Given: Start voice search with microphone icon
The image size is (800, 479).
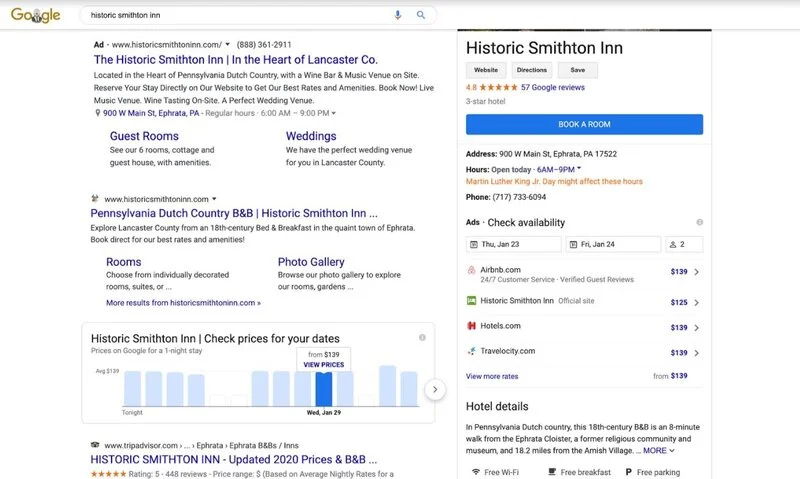Looking at the screenshot, I should tap(397, 15).
